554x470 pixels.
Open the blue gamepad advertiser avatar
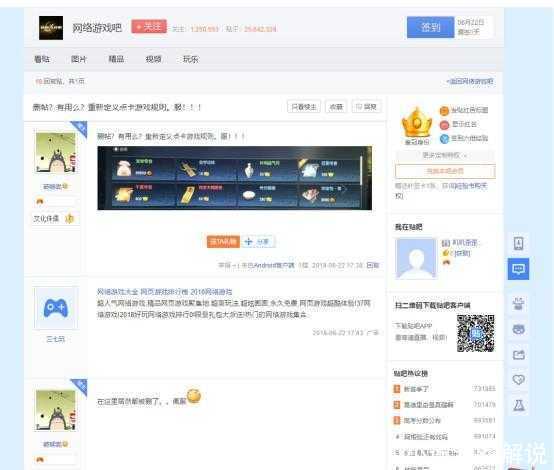[56, 308]
